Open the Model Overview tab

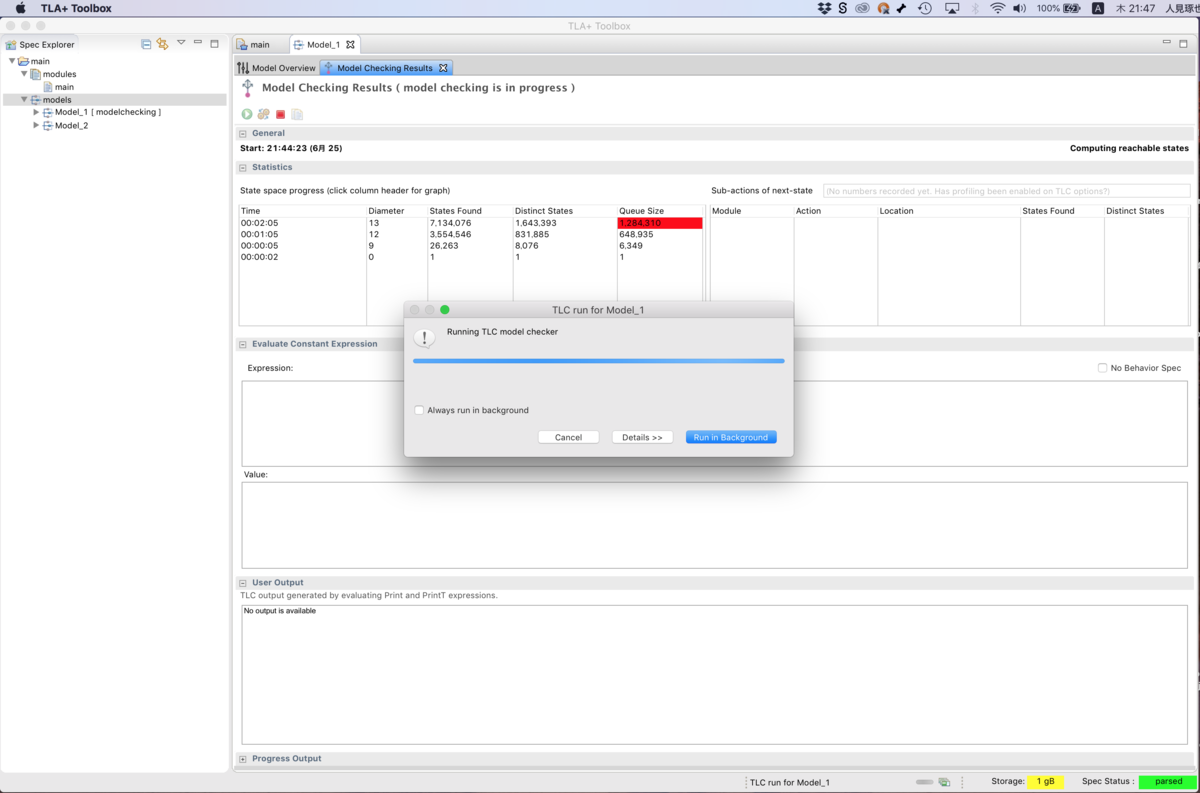pos(276,68)
